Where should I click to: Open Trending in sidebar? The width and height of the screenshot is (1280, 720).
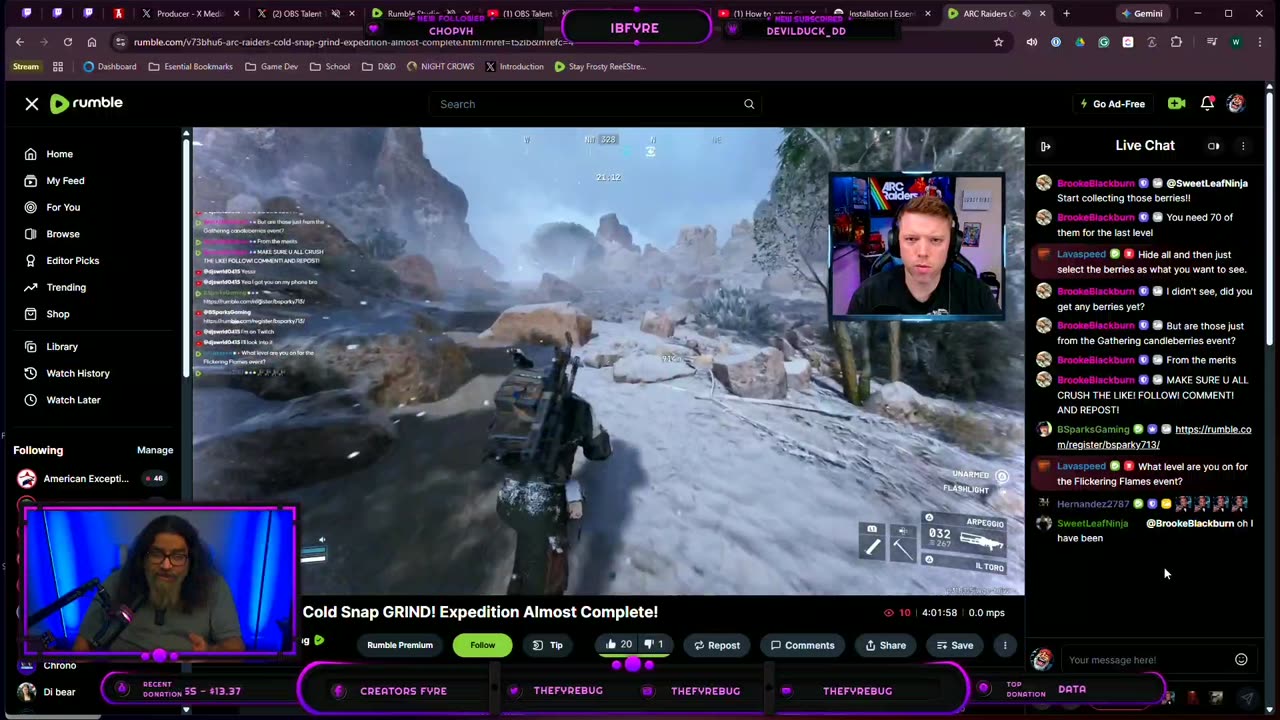click(x=66, y=287)
